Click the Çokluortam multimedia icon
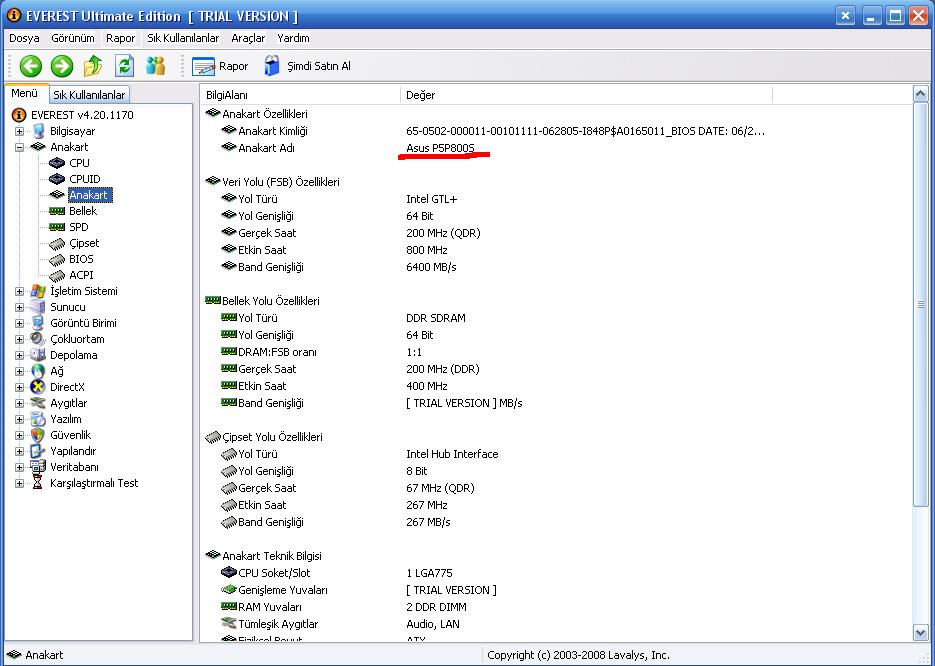The width and height of the screenshot is (935, 666). point(38,339)
